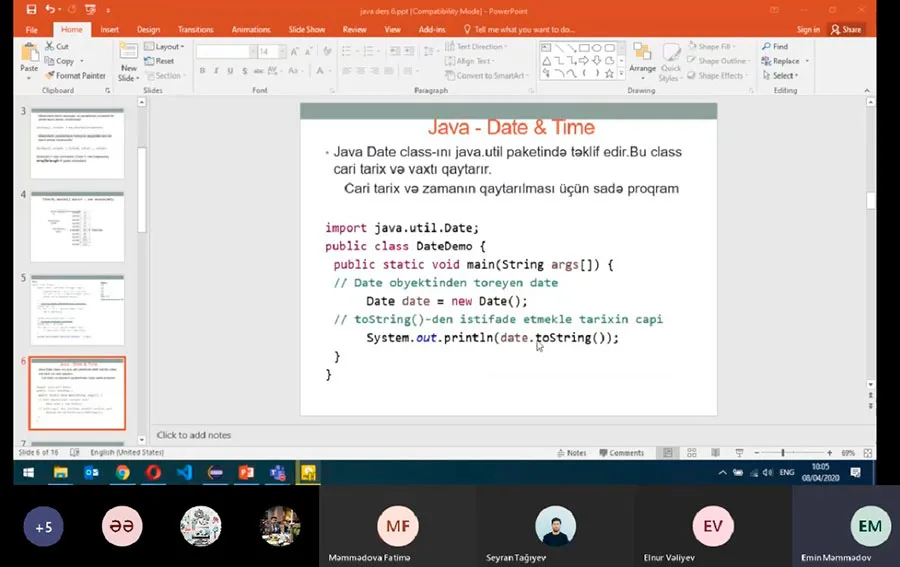Open the font size dropdown showing 14
Screen dimensions: 900x567
282,52
